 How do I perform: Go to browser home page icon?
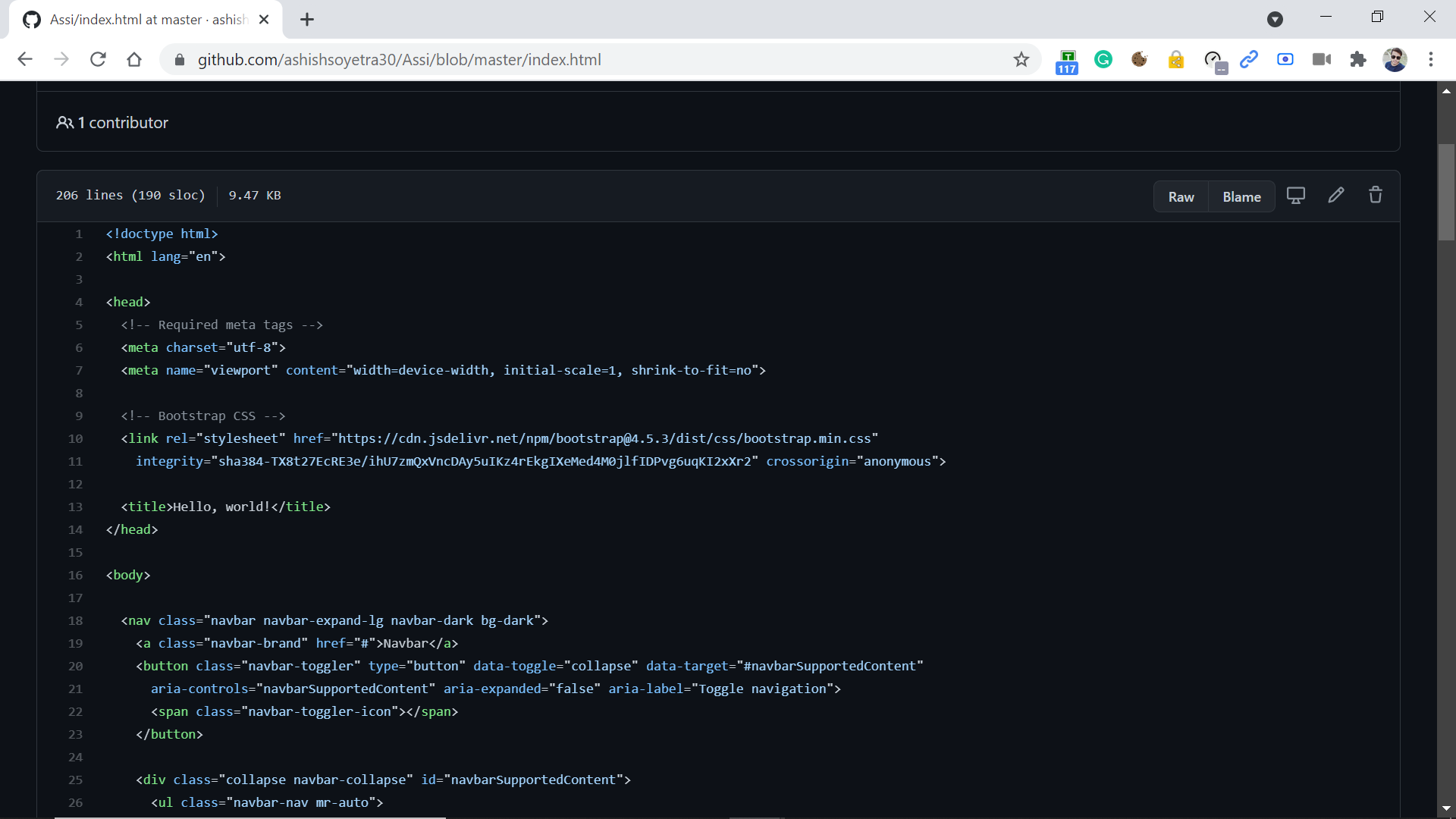[134, 60]
